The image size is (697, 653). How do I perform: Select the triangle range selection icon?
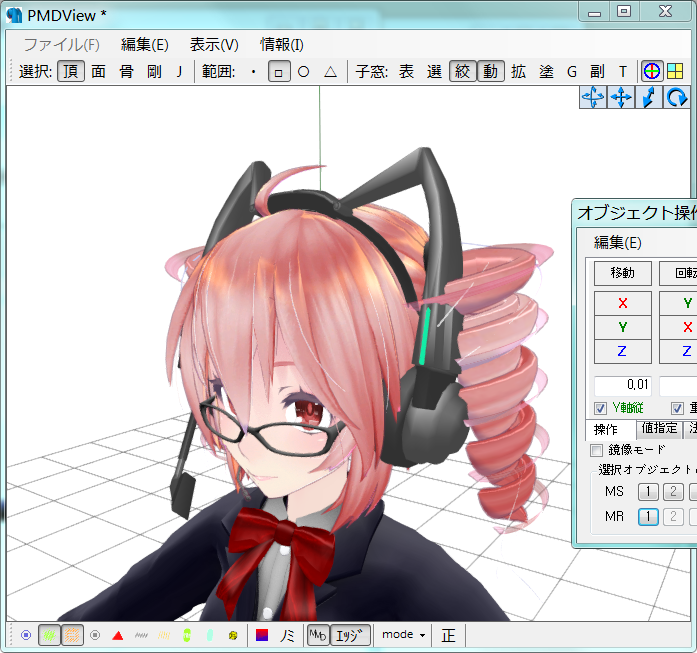click(330, 71)
